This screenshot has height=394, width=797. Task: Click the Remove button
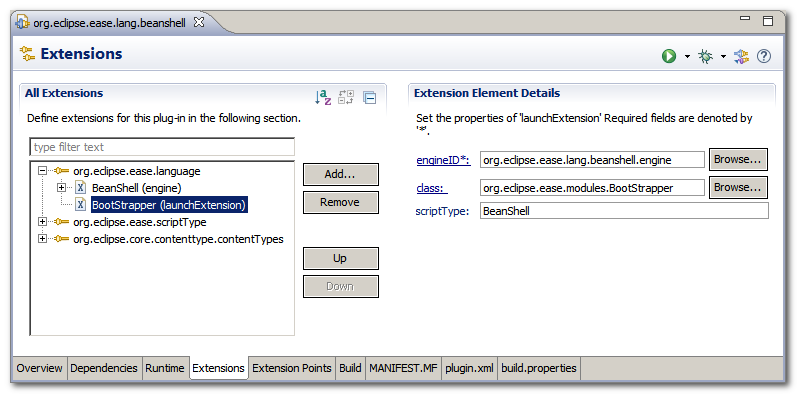(x=341, y=202)
